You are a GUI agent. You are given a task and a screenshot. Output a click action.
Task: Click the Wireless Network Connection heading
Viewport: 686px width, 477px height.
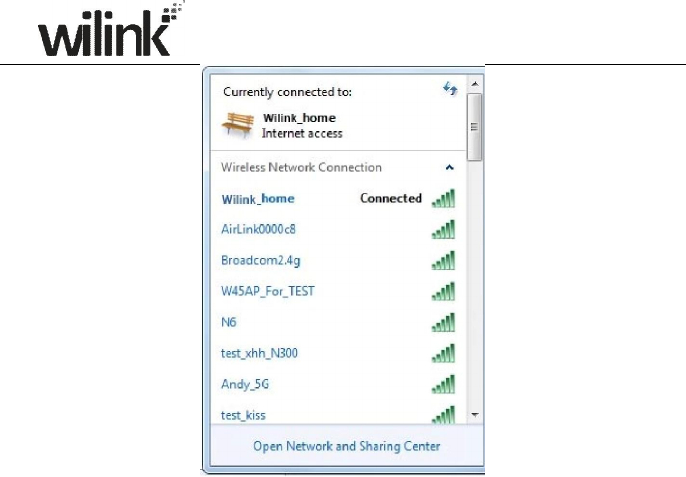(301, 167)
